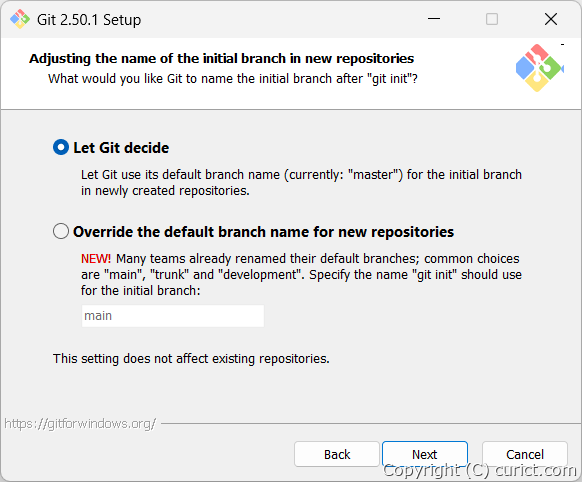
Task: Click the note about existing repositories
Action: [x=191, y=359]
